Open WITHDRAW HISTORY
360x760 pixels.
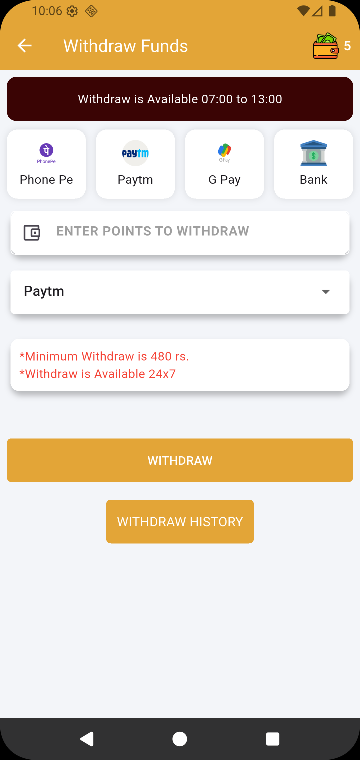tap(180, 522)
